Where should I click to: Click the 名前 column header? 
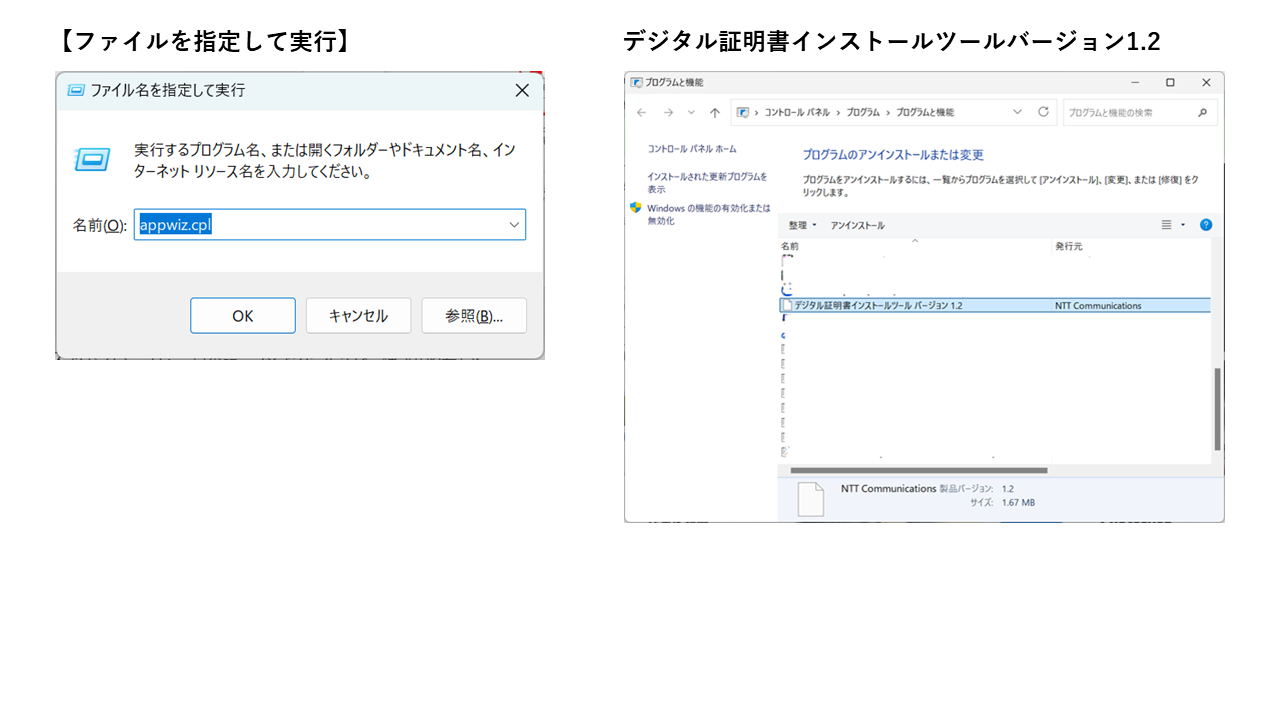tap(790, 246)
